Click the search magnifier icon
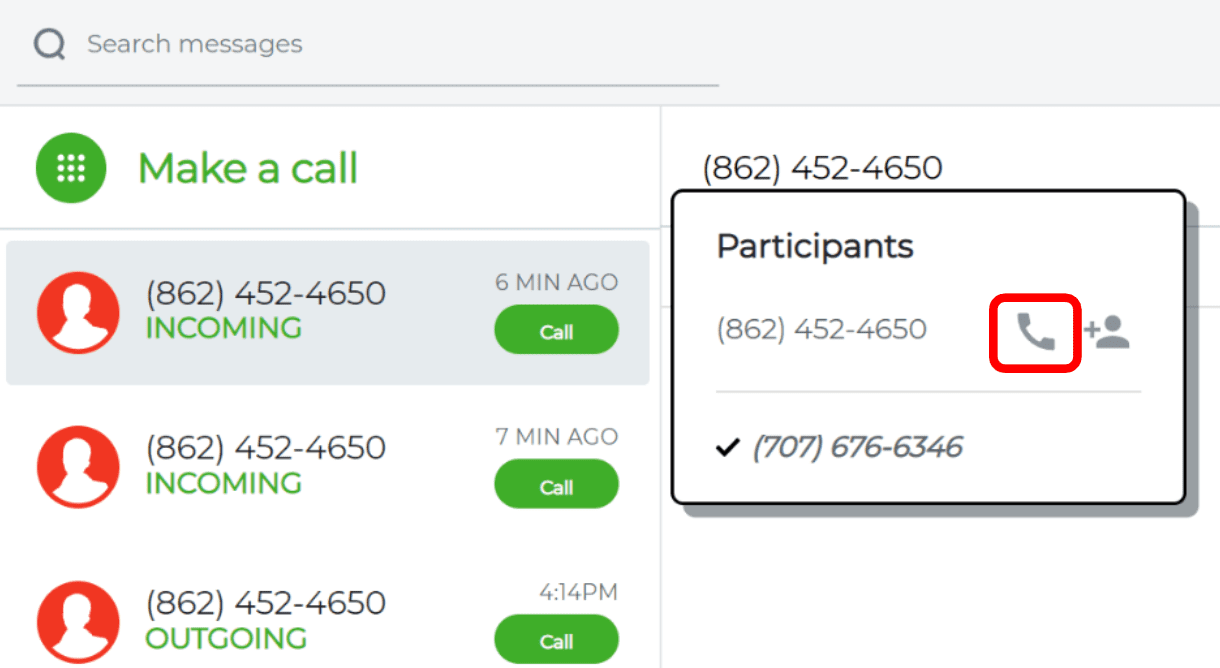Screen dimensions: 1220x668 pyautogui.click(x=49, y=44)
